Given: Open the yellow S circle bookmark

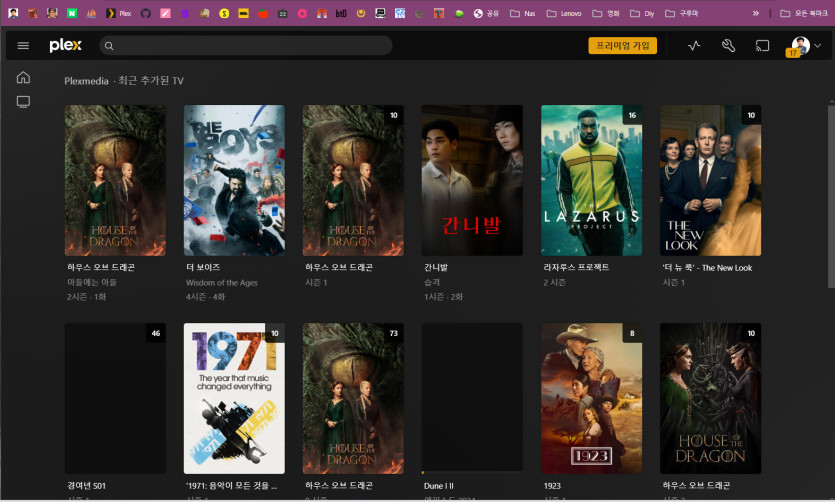Looking at the screenshot, I should pos(224,13).
